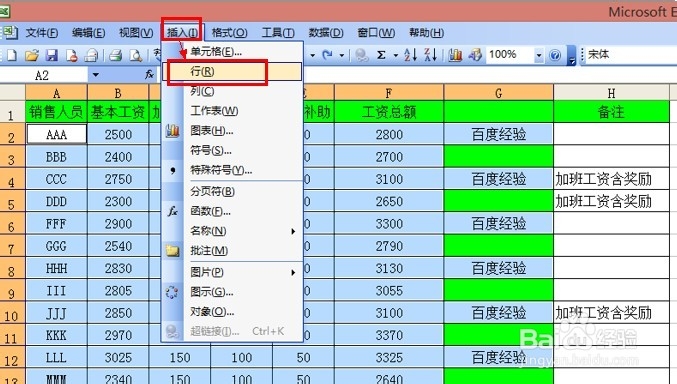Click cell containing AAA
Image resolution: width=677 pixels, height=384 pixels.
point(57,134)
